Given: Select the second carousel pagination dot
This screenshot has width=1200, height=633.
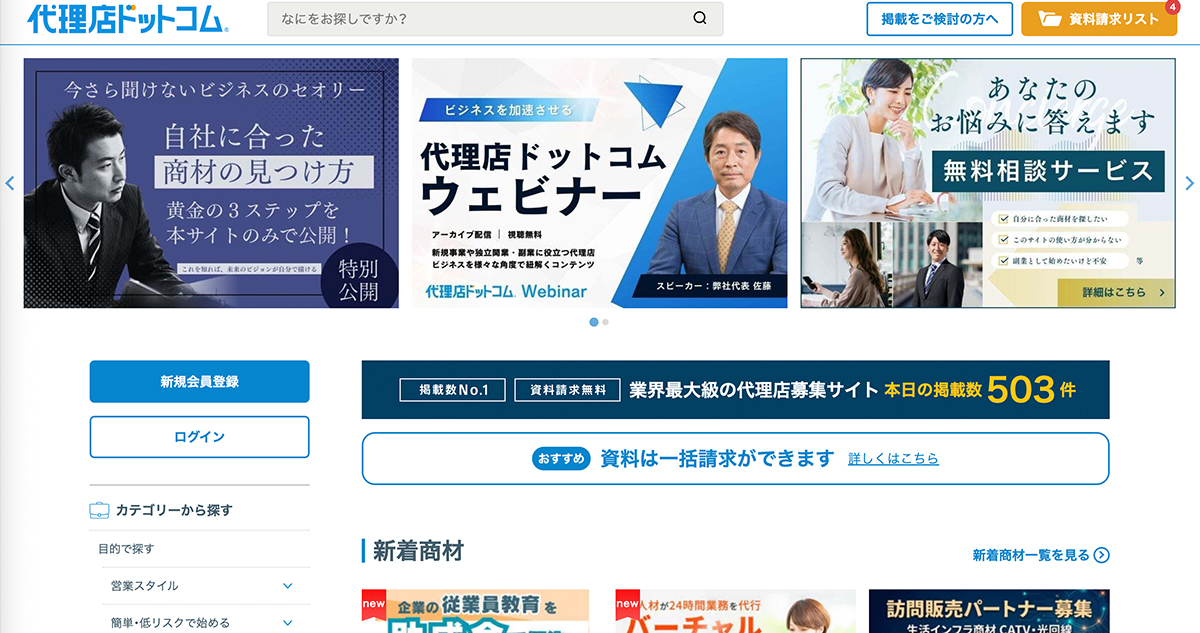Looking at the screenshot, I should coord(606,322).
